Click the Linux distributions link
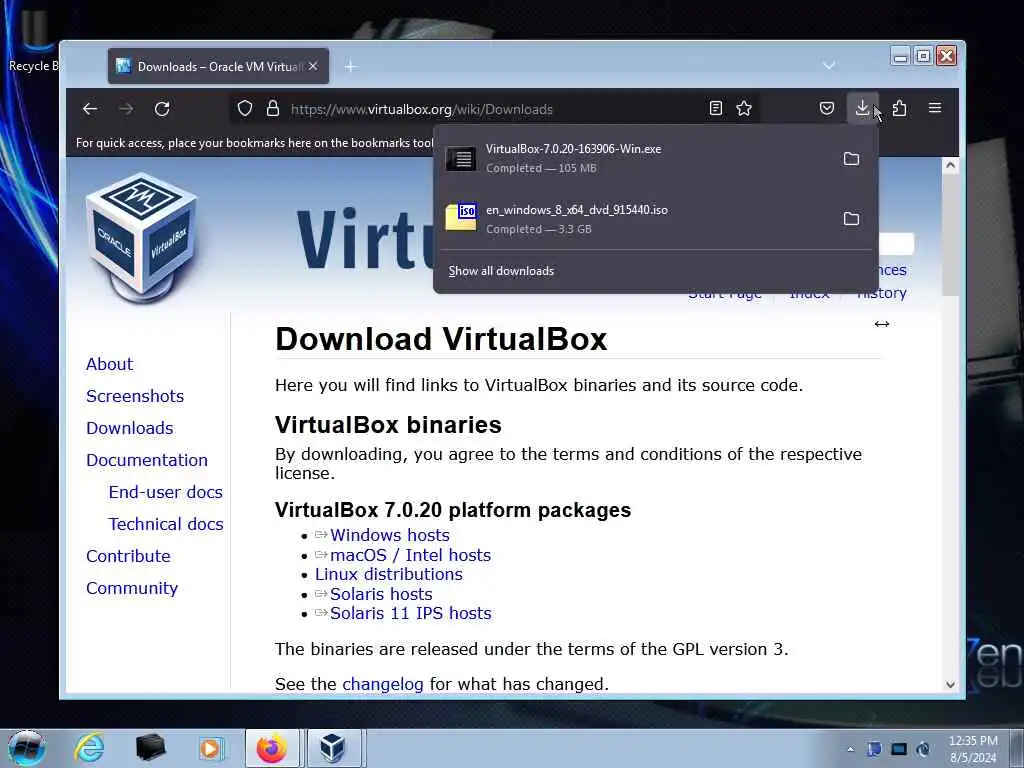 389,574
